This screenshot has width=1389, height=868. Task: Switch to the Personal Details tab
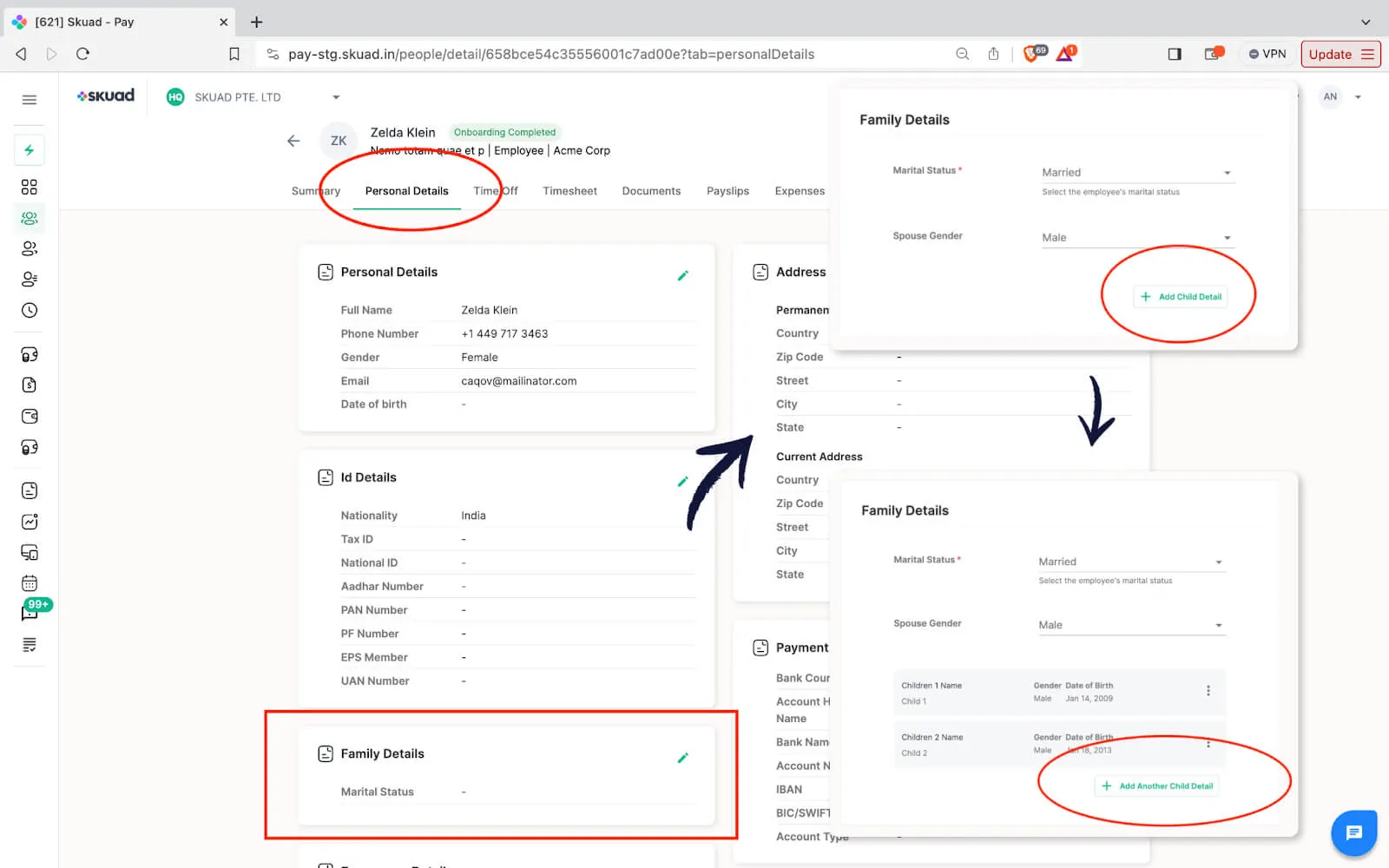pyautogui.click(x=406, y=191)
